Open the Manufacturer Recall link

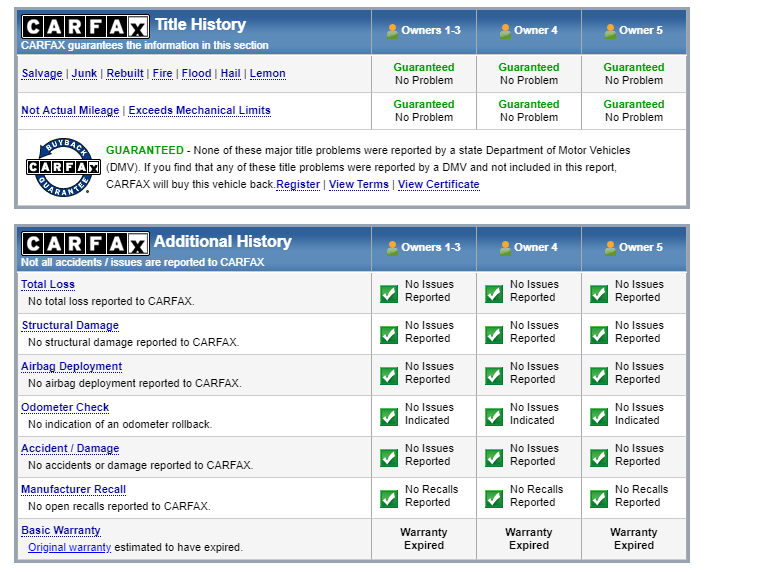click(x=74, y=490)
